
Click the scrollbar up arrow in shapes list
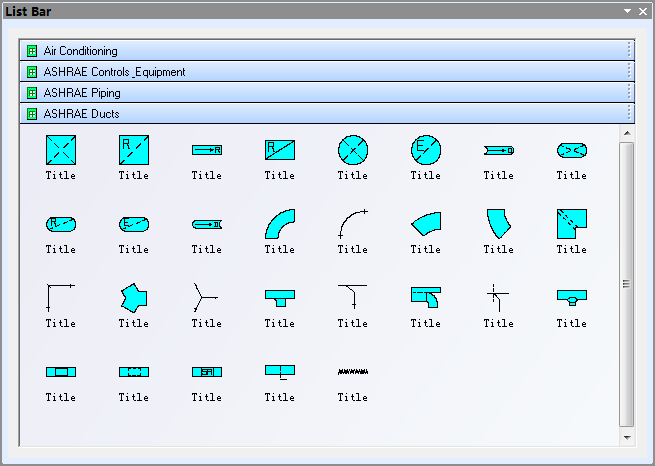[x=627, y=132]
